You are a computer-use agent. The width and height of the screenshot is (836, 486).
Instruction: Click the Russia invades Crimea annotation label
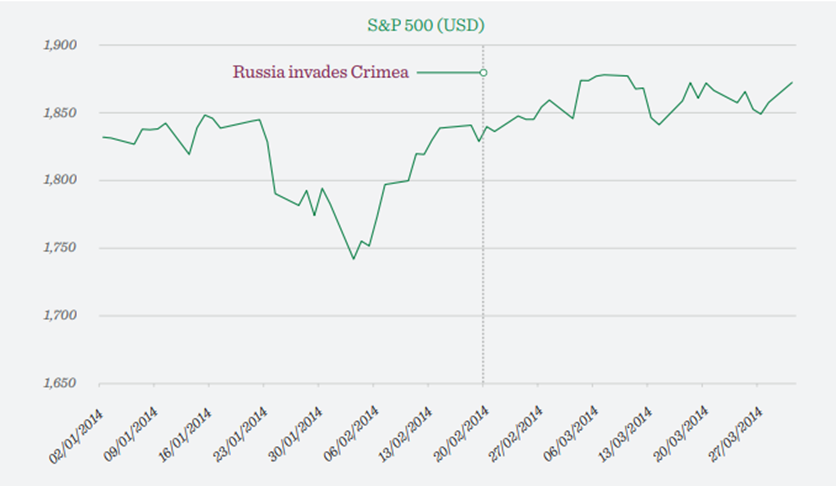(323, 72)
